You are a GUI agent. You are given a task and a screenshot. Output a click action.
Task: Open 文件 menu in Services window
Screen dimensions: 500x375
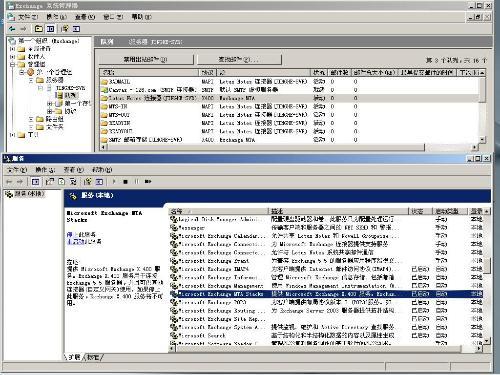[17, 170]
